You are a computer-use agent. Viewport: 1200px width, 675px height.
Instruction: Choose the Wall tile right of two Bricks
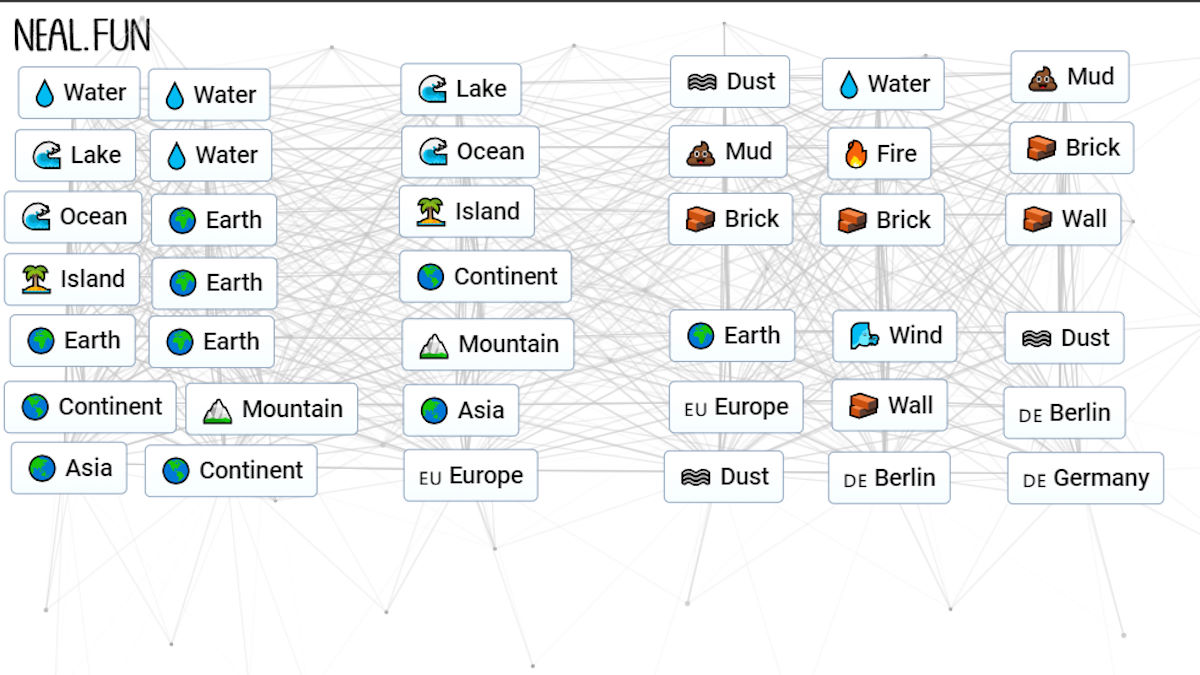[1062, 219]
